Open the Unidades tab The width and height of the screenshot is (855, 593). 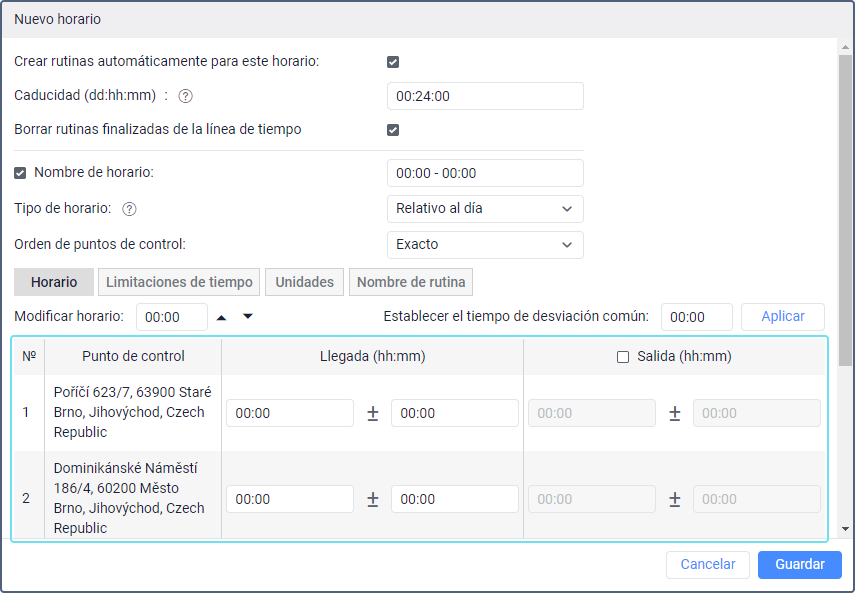tap(305, 282)
